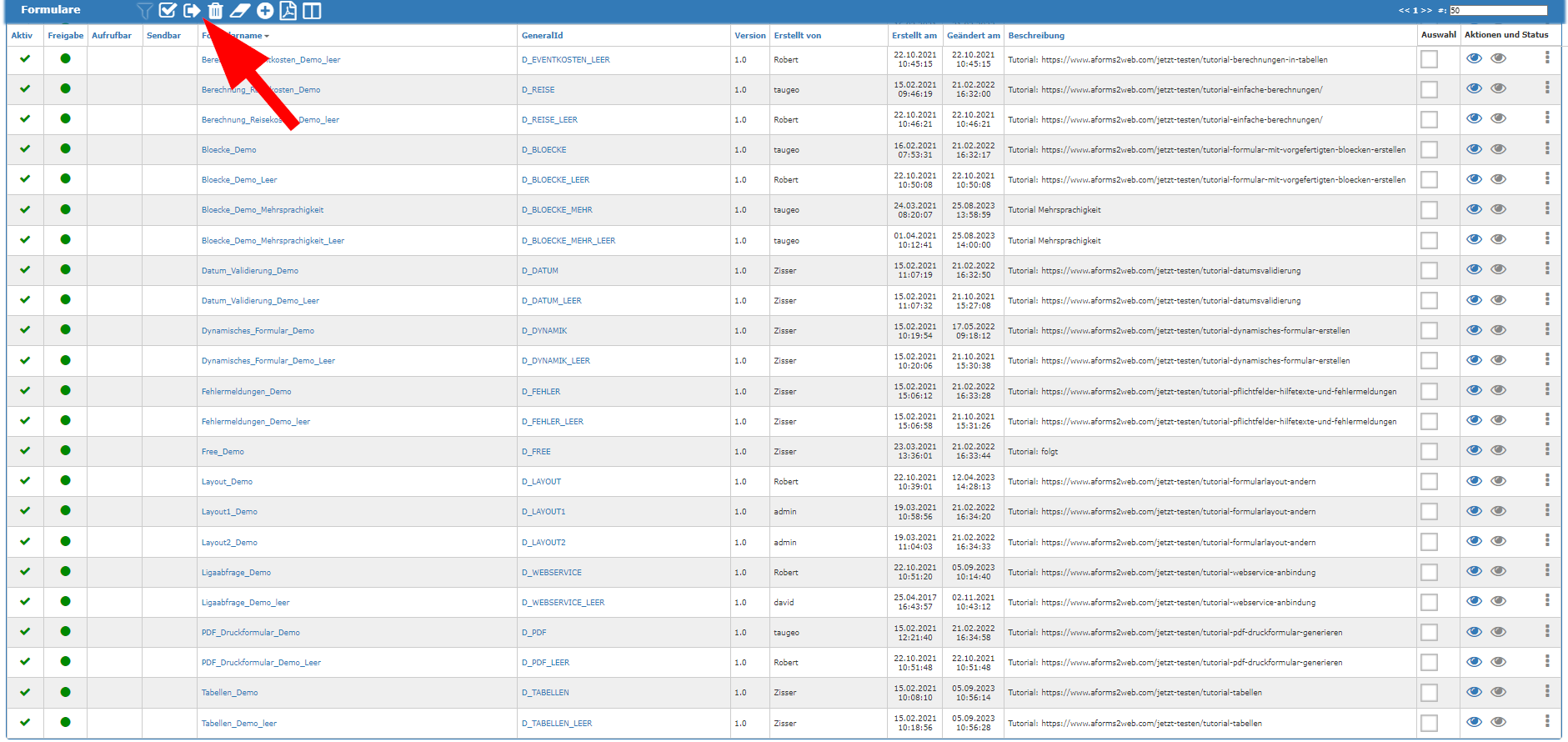The width and height of the screenshot is (1568, 742).
Task: Open three-dot menu for PDF_Druckformular_Demo
Action: click(x=1546, y=632)
